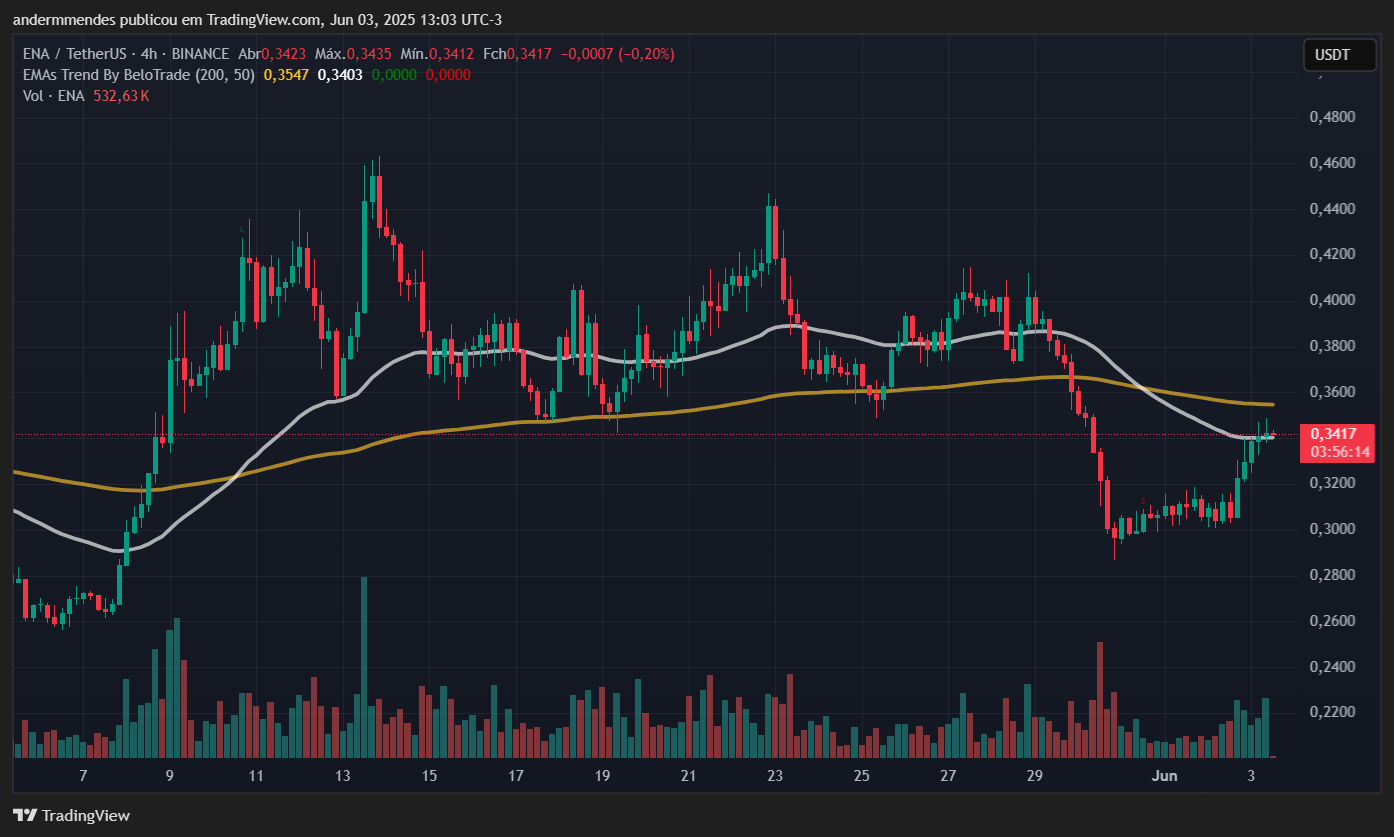
Task: Click the date label 27 on time axis
Action: pyautogui.click(x=948, y=776)
